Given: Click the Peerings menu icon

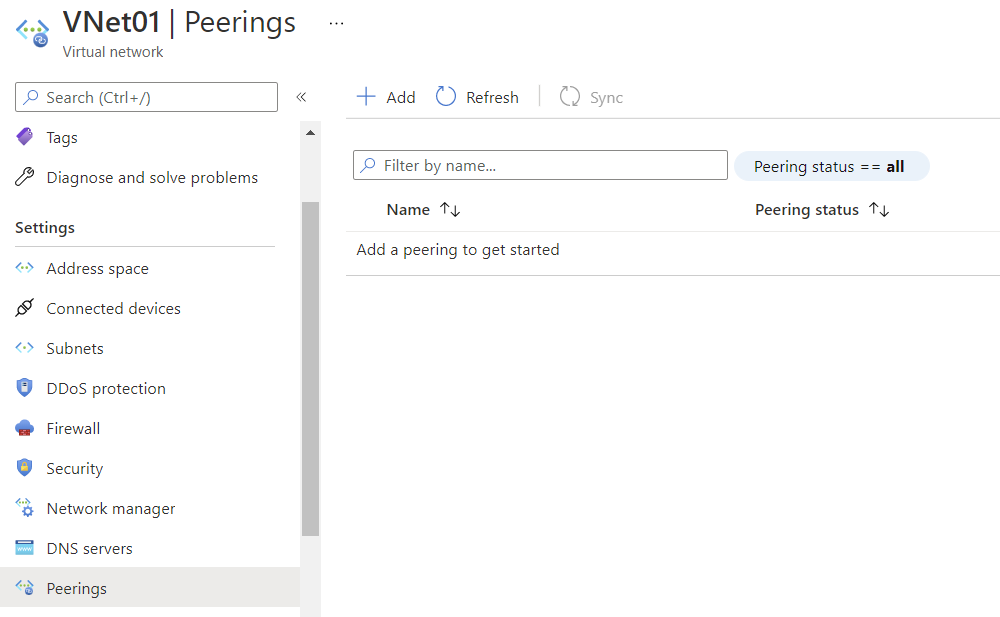Looking at the screenshot, I should (x=24, y=588).
